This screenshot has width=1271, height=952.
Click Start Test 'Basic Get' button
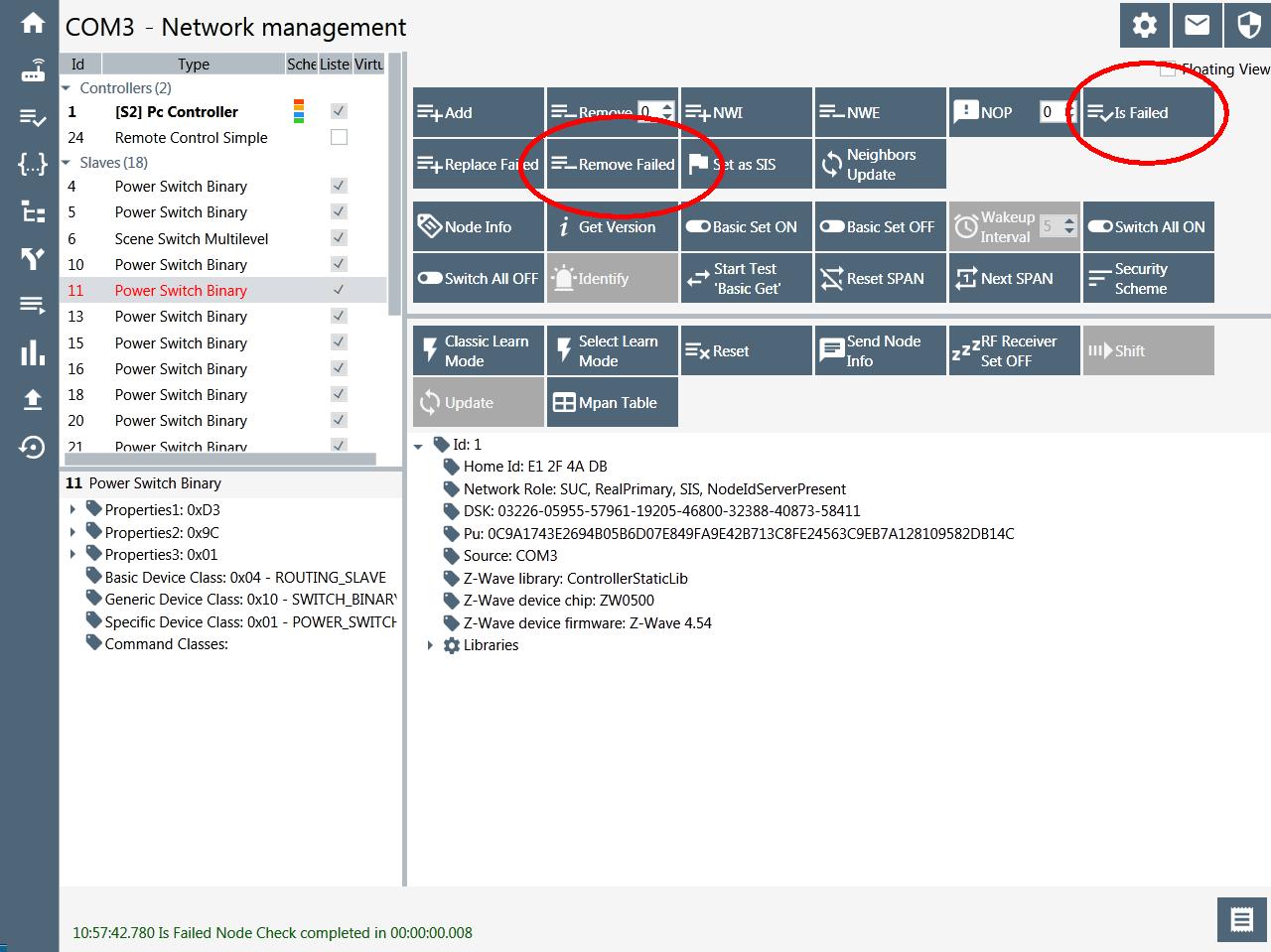pyautogui.click(x=747, y=278)
